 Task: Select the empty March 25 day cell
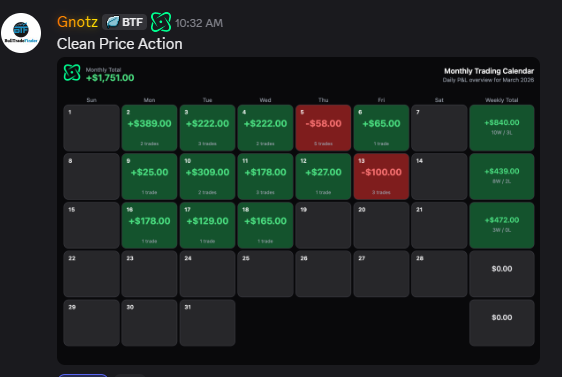coord(265,274)
